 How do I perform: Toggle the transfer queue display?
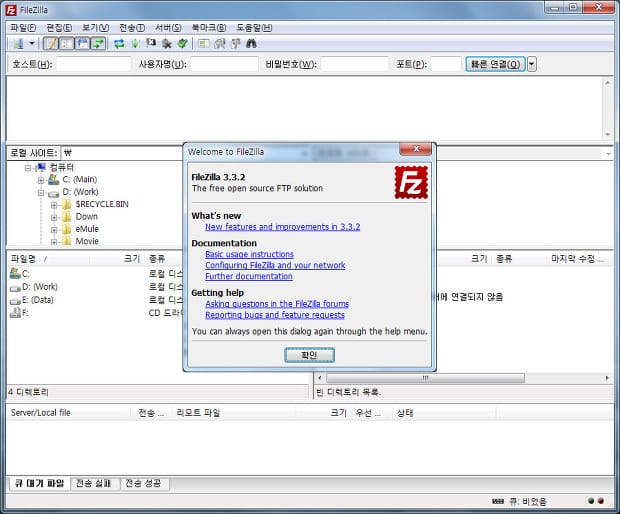pos(98,43)
